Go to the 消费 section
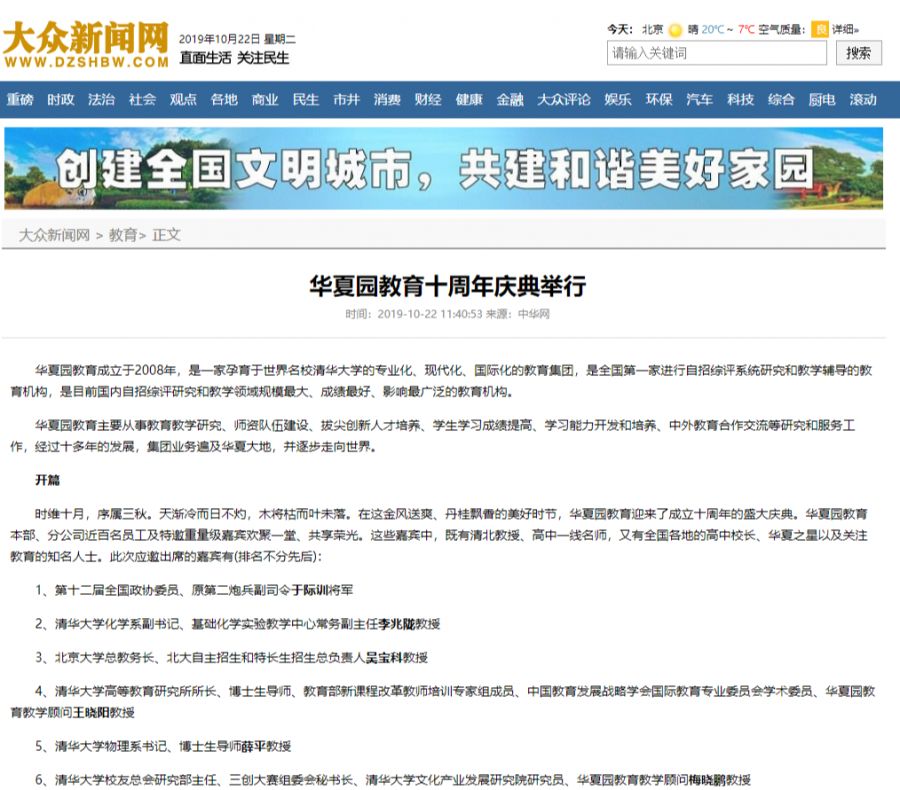900x790 pixels. 387,100
